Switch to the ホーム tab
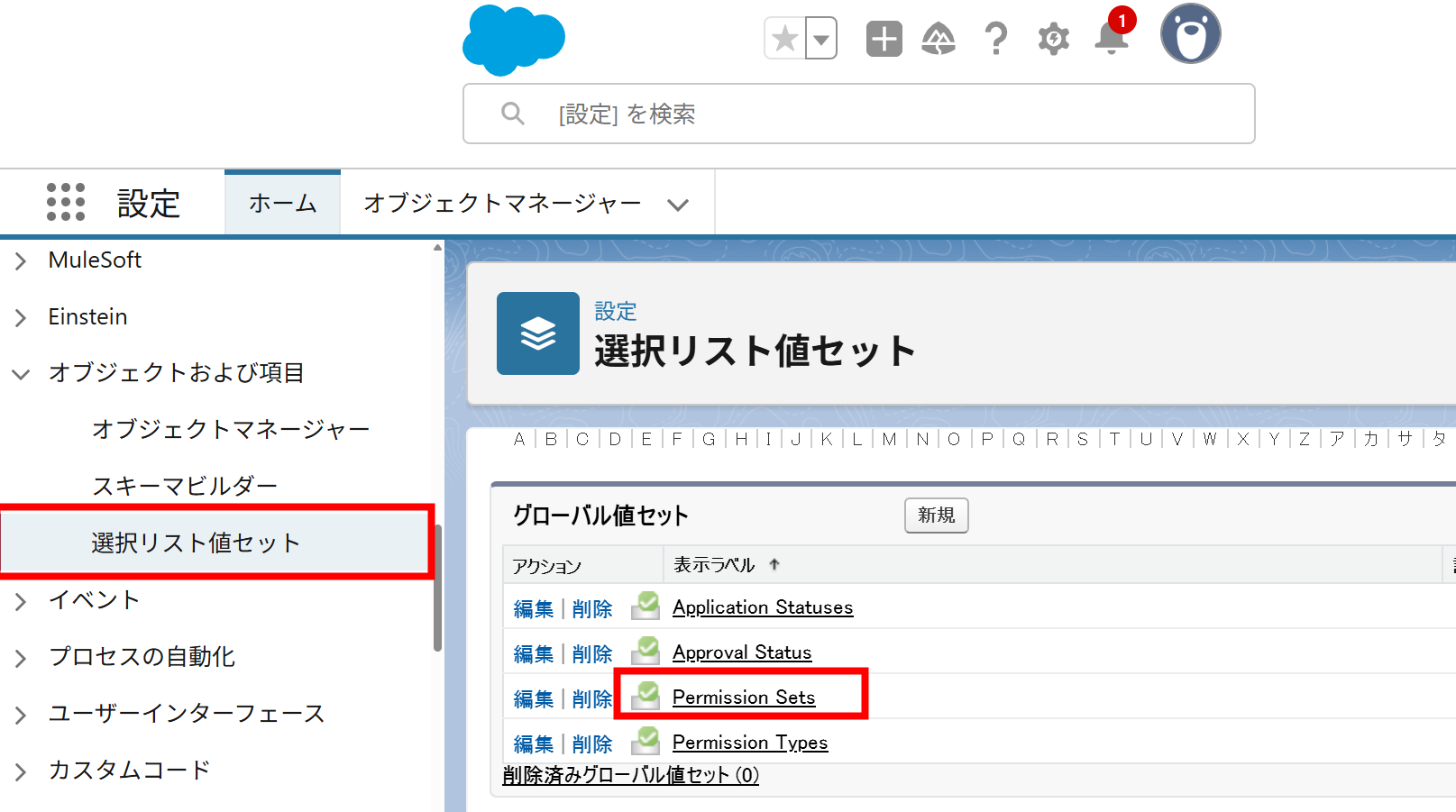Screen dimensions: 1456x812 [282, 204]
